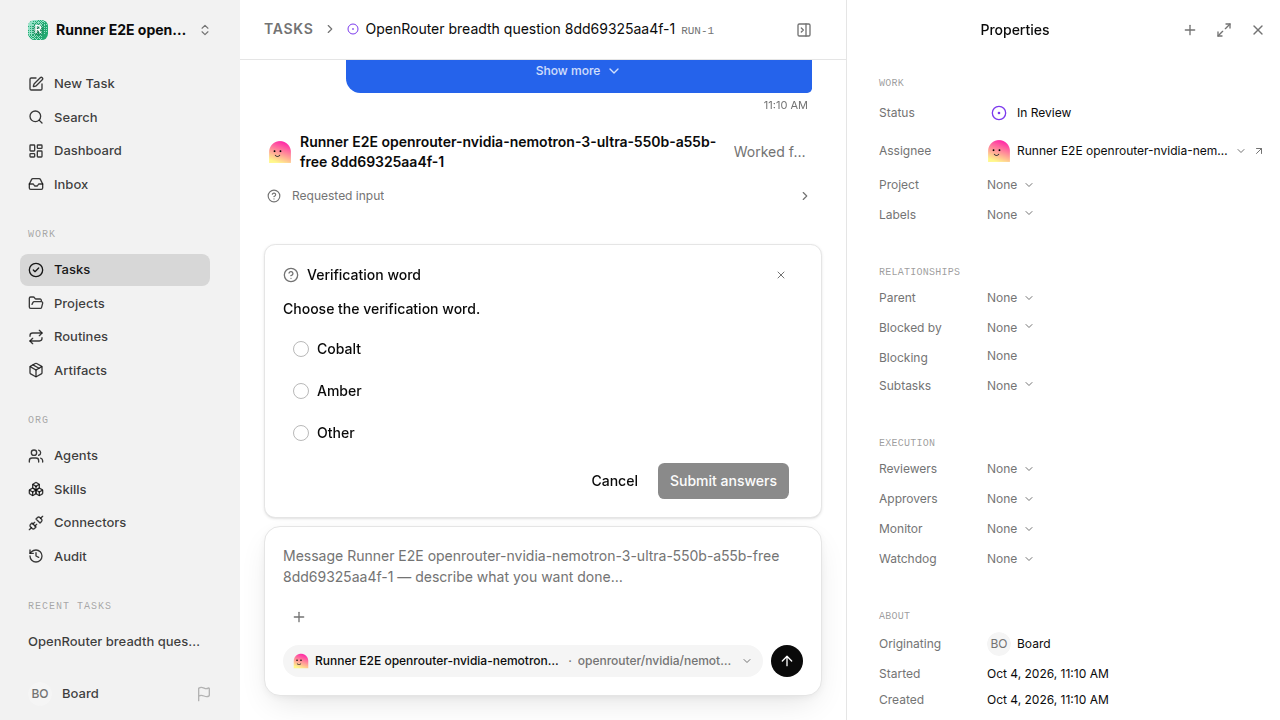
Task: Click the Dashboard grid icon
Action: click(x=36, y=151)
